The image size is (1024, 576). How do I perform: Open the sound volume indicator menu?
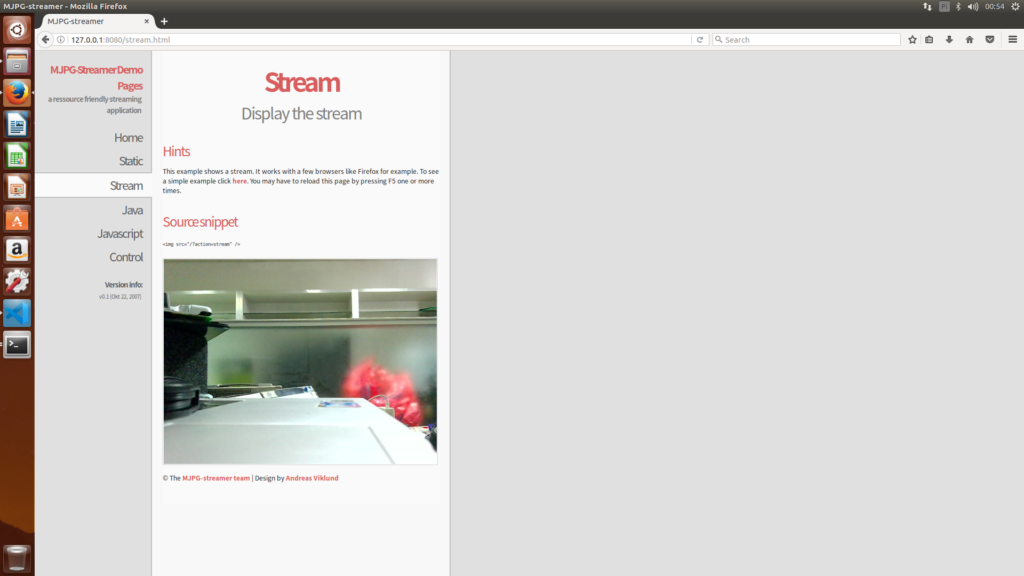(973, 6)
